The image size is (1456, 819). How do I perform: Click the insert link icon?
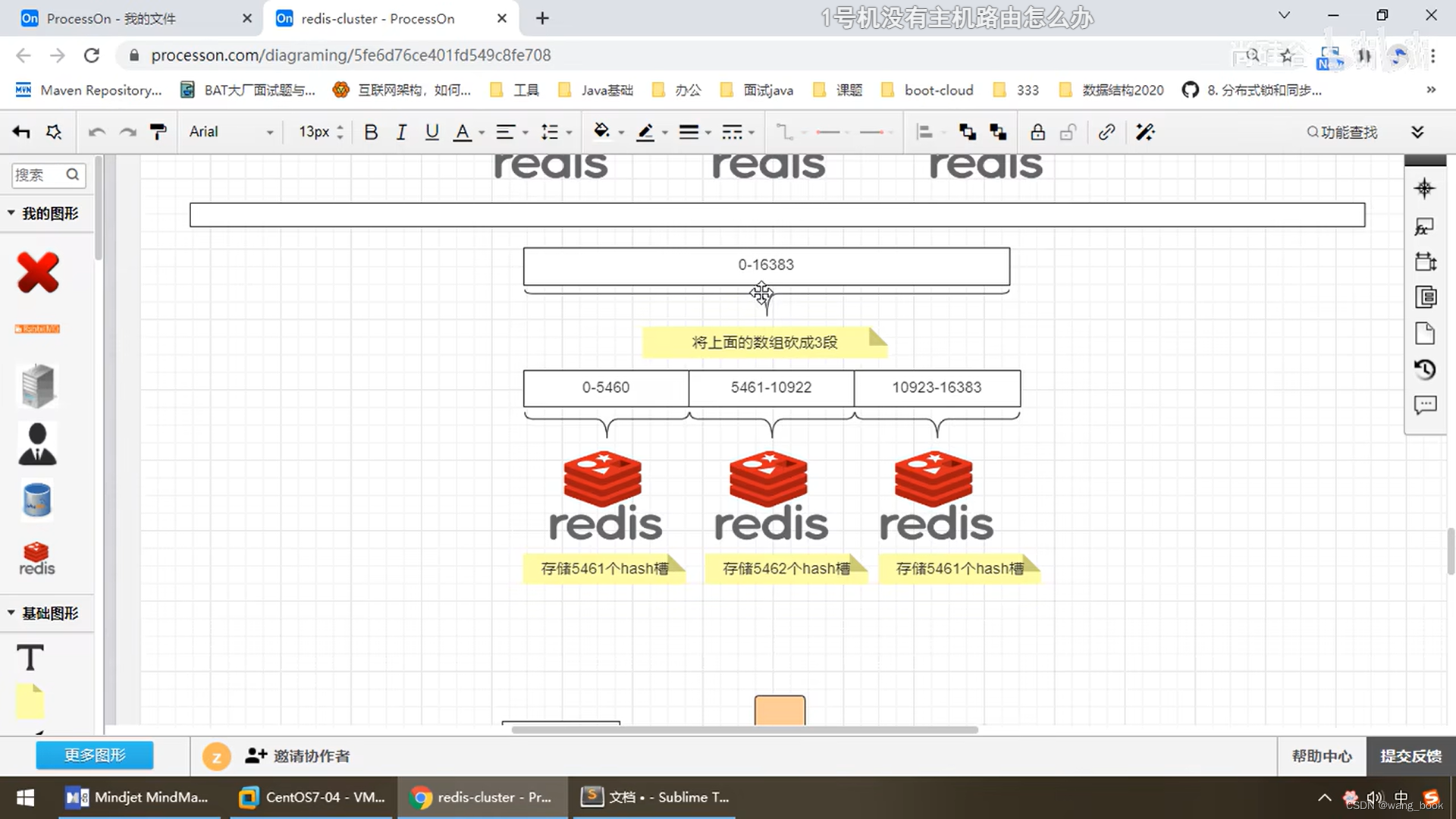[x=1106, y=132]
